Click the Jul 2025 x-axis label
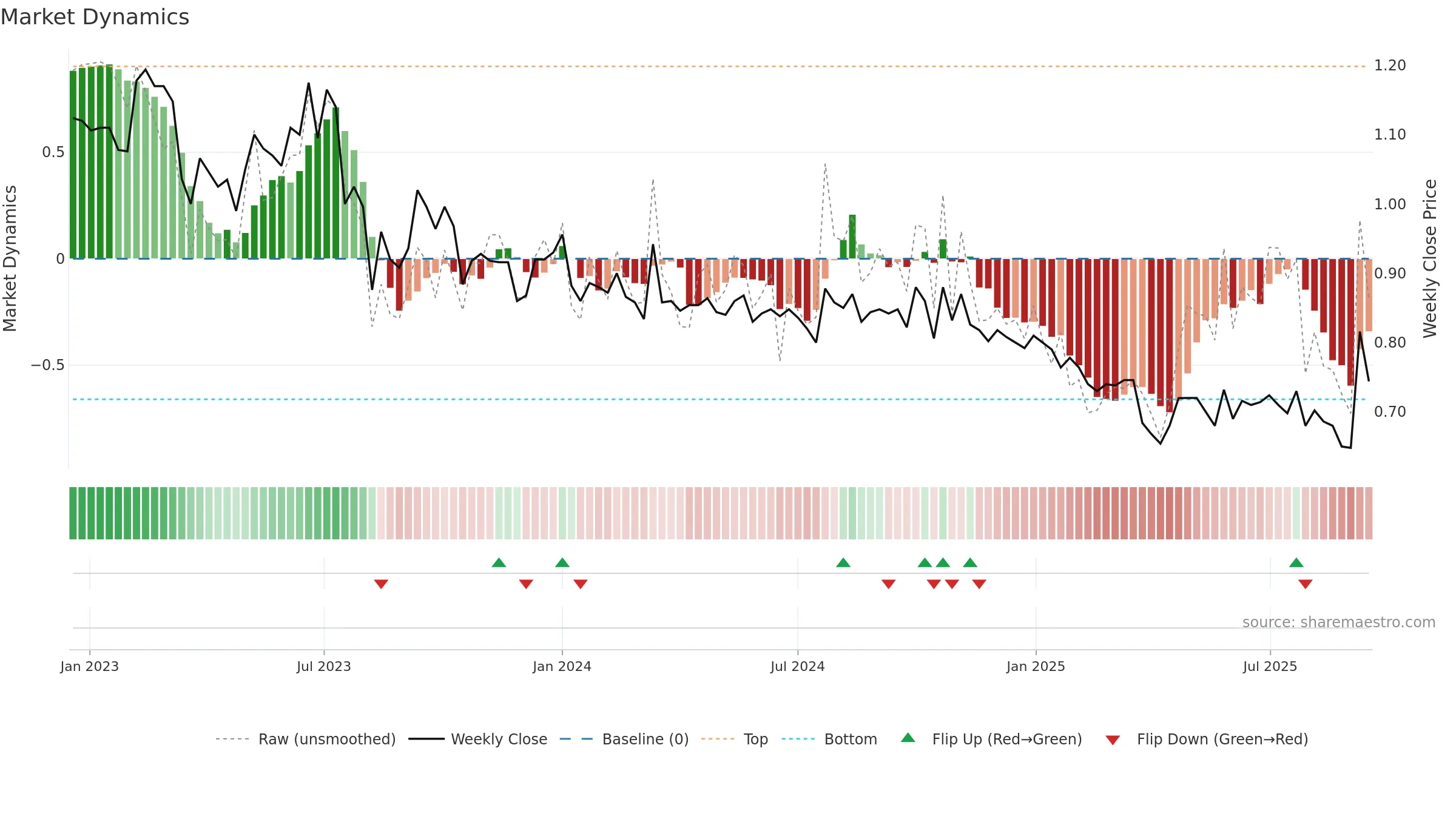 [1270, 666]
